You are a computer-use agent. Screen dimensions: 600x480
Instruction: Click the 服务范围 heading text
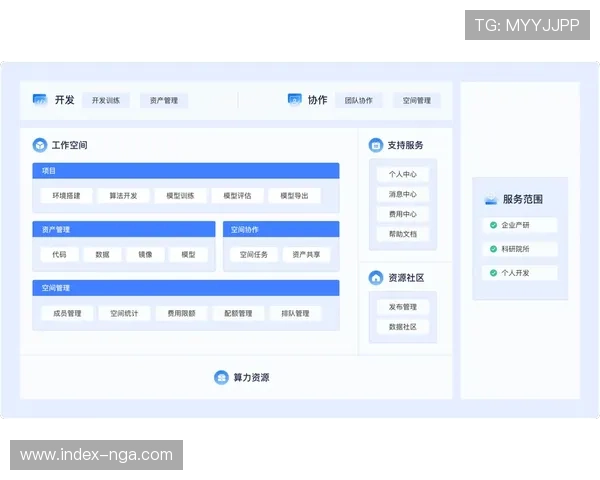(523, 199)
